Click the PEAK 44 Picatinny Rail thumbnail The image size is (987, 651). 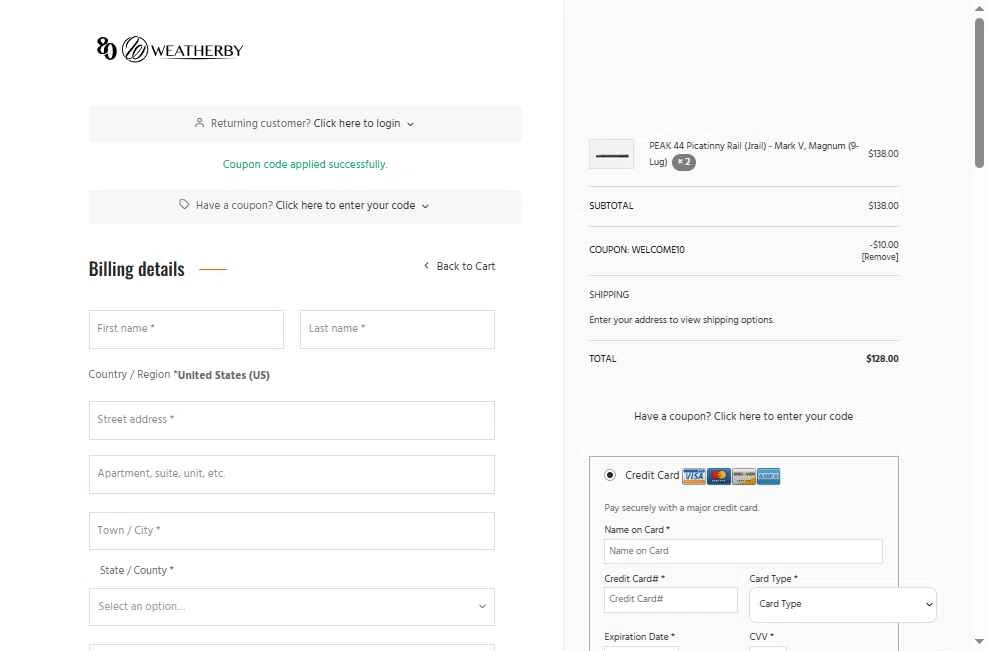click(611, 154)
